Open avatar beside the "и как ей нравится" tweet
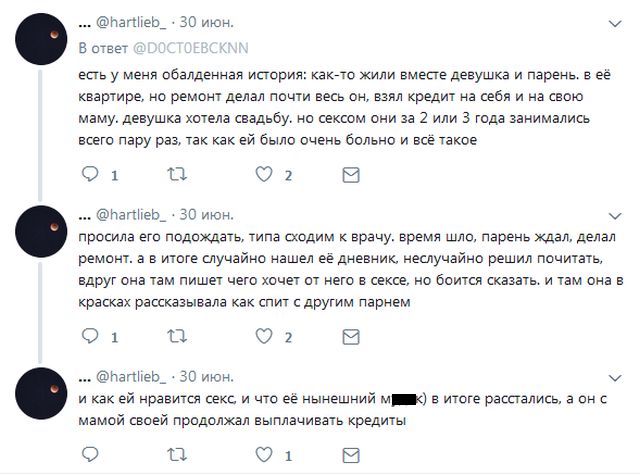This screenshot has height=475, width=640. (x=42, y=383)
